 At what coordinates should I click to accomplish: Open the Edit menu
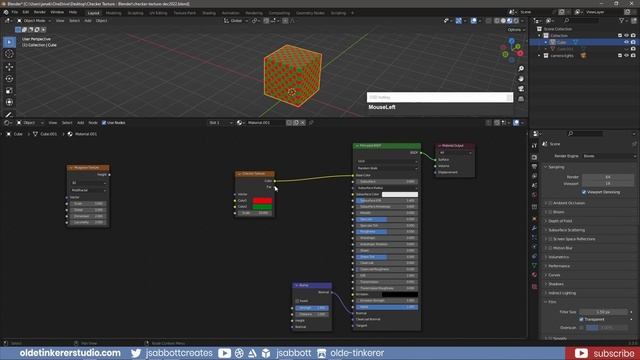coord(26,13)
